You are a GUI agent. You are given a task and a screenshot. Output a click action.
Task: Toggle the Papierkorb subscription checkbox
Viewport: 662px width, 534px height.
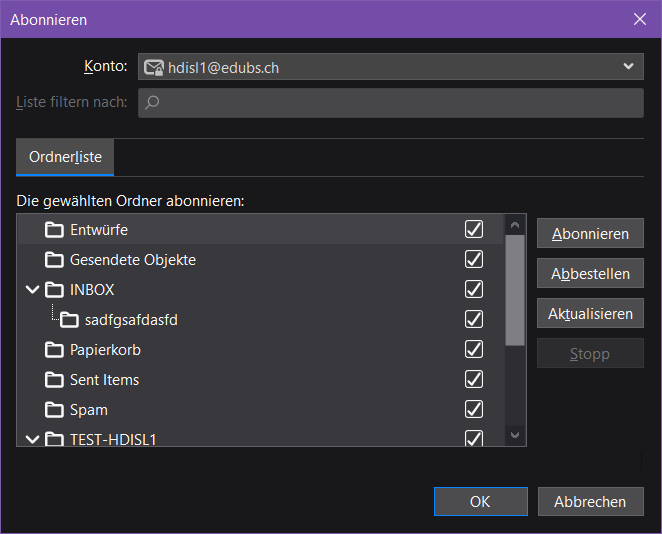coord(474,350)
